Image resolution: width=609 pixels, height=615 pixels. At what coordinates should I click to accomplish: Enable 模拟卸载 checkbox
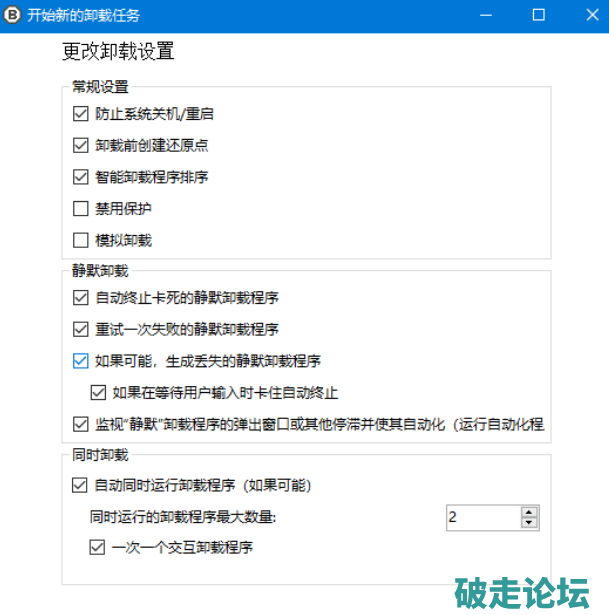tap(81, 240)
